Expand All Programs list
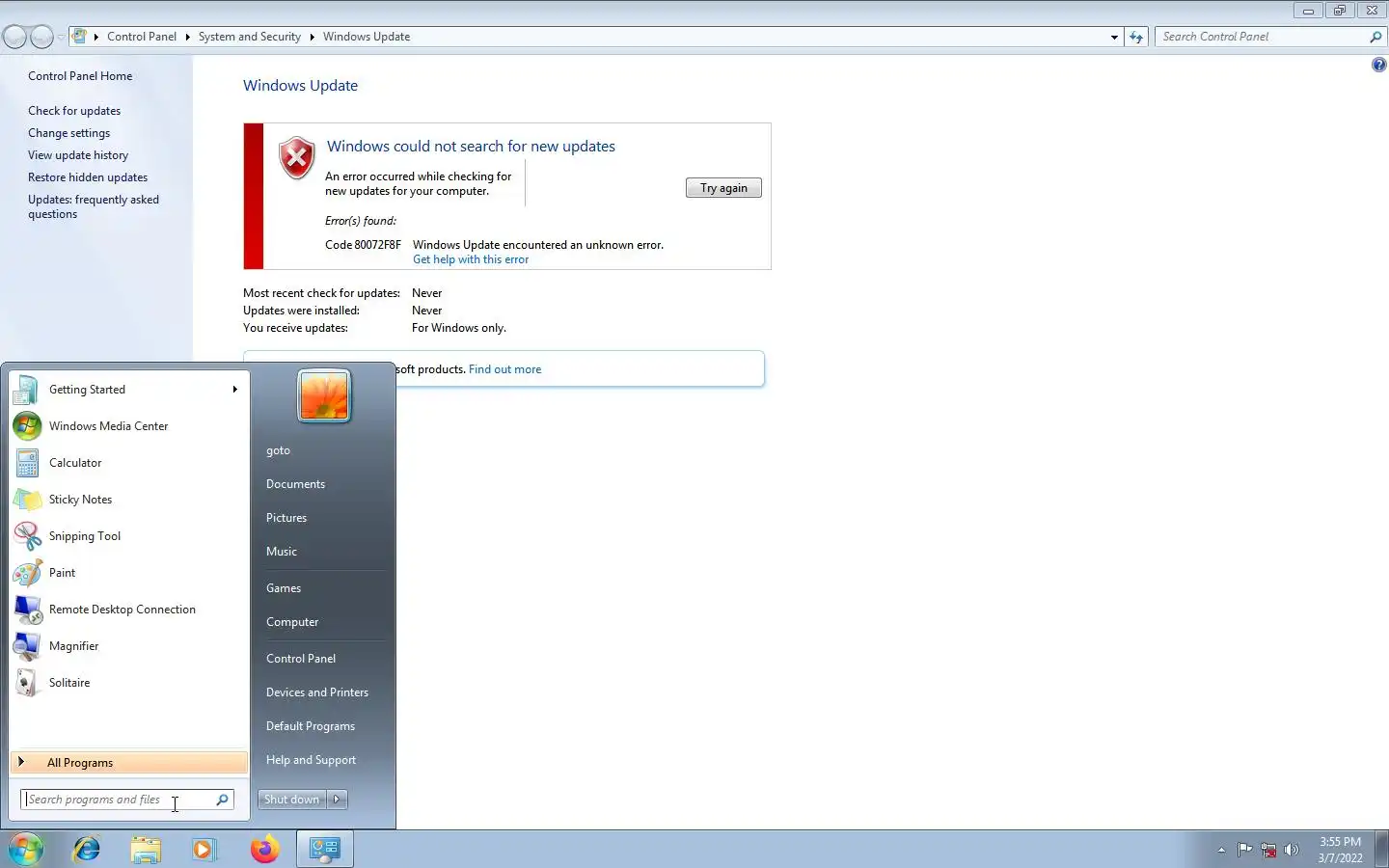This screenshot has width=1389, height=868. pyautogui.click(x=128, y=763)
